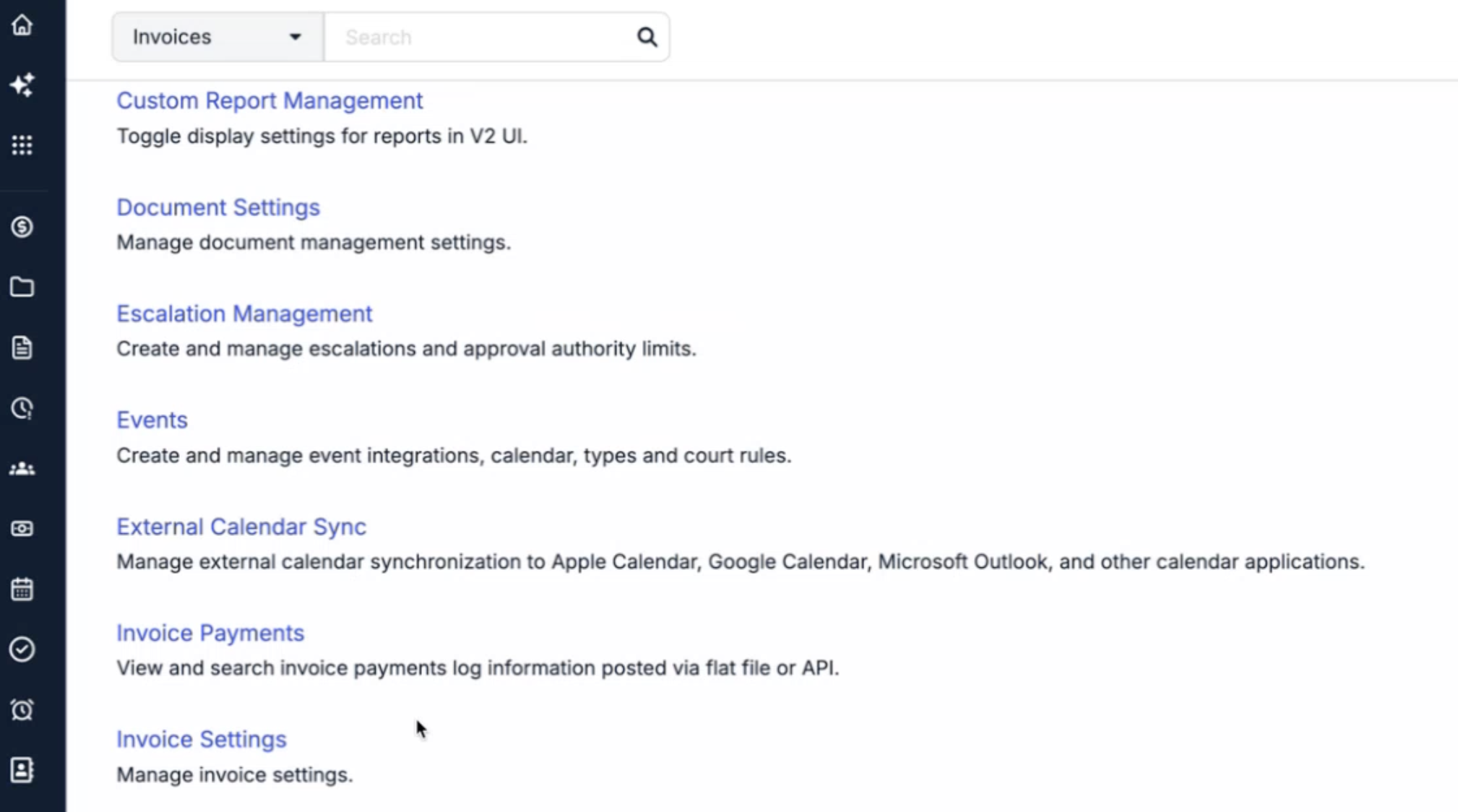
Task: Select the dollar-sign billing icon
Action: 22,227
